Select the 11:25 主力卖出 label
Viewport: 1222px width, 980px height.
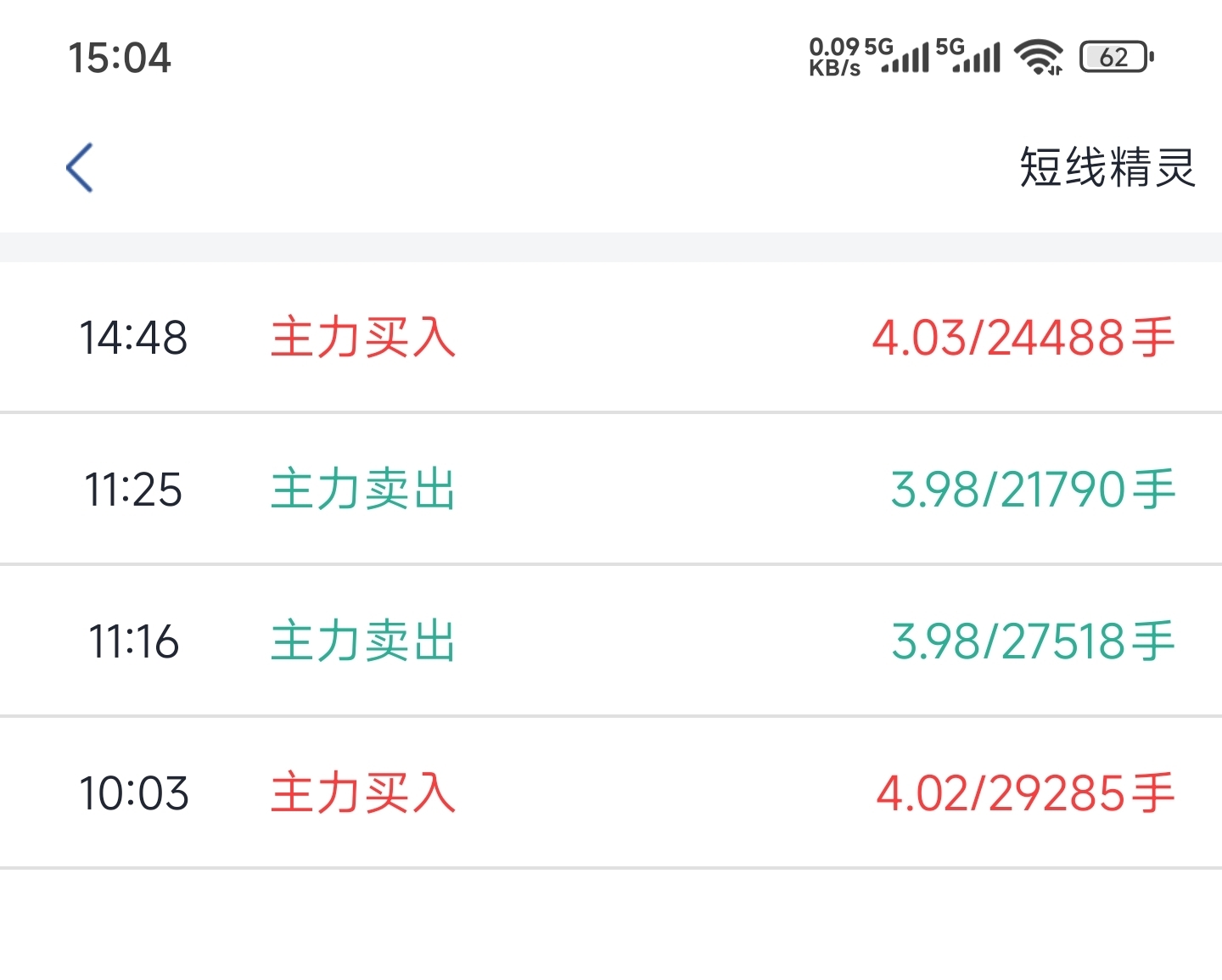pyautogui.click(x=363, y=490)
